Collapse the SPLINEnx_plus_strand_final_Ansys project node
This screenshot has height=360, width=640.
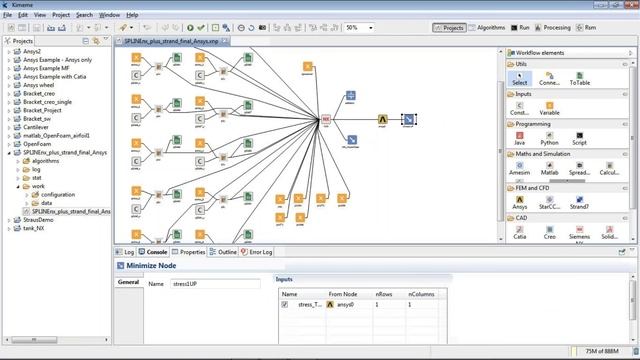[9, 153]
